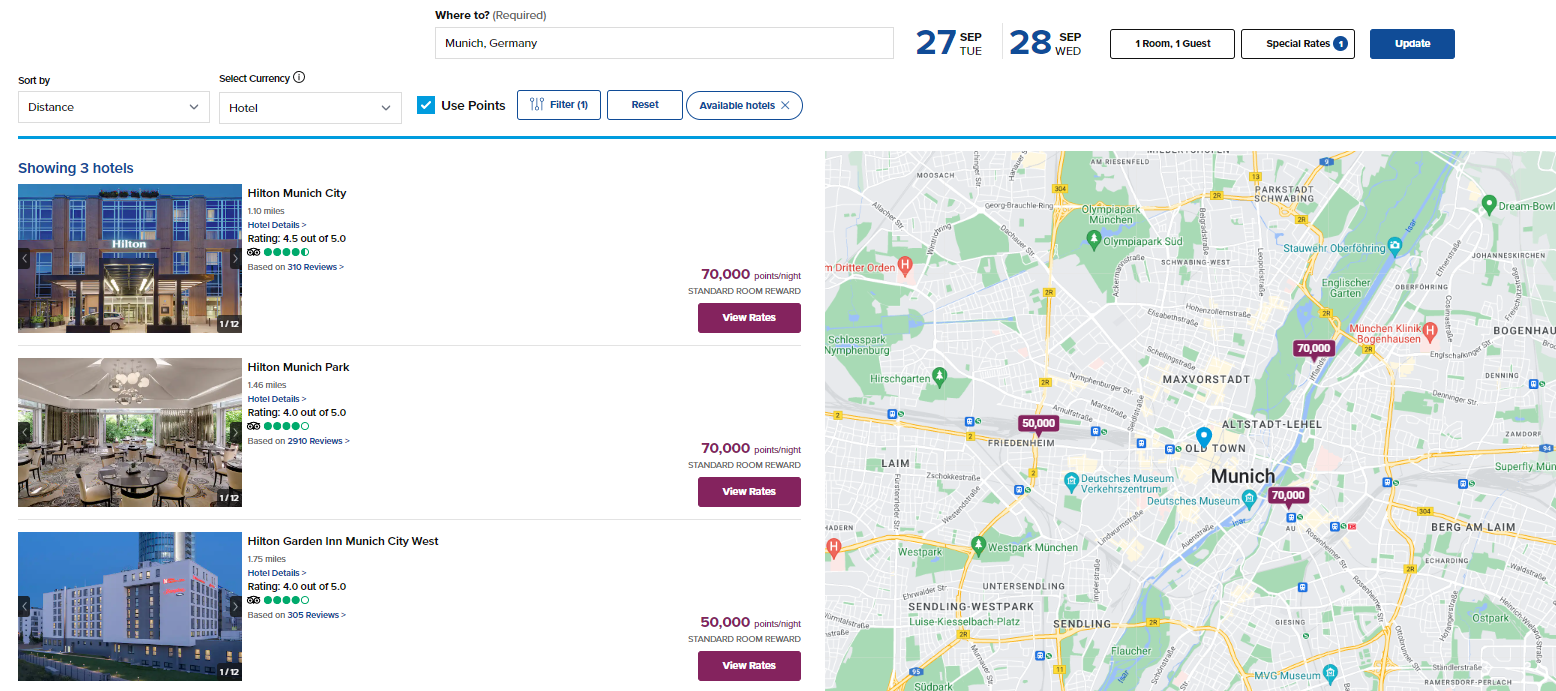The image size is (1556, 691).
Task: Click the Hilton Garden Inn Munich City West name
Action: [x=343, y=541]
